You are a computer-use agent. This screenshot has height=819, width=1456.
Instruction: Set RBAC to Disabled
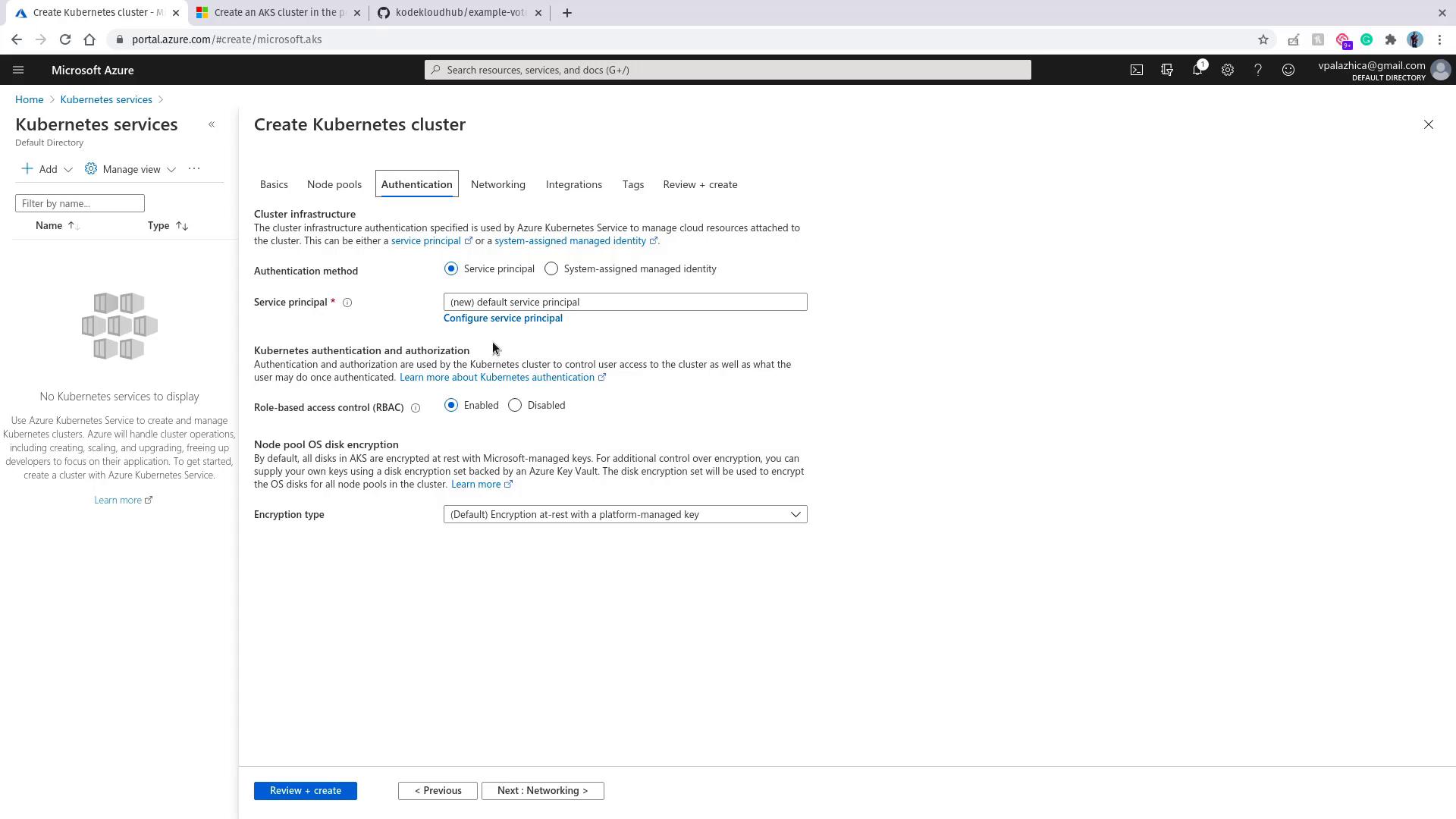(x=515, y=405)
